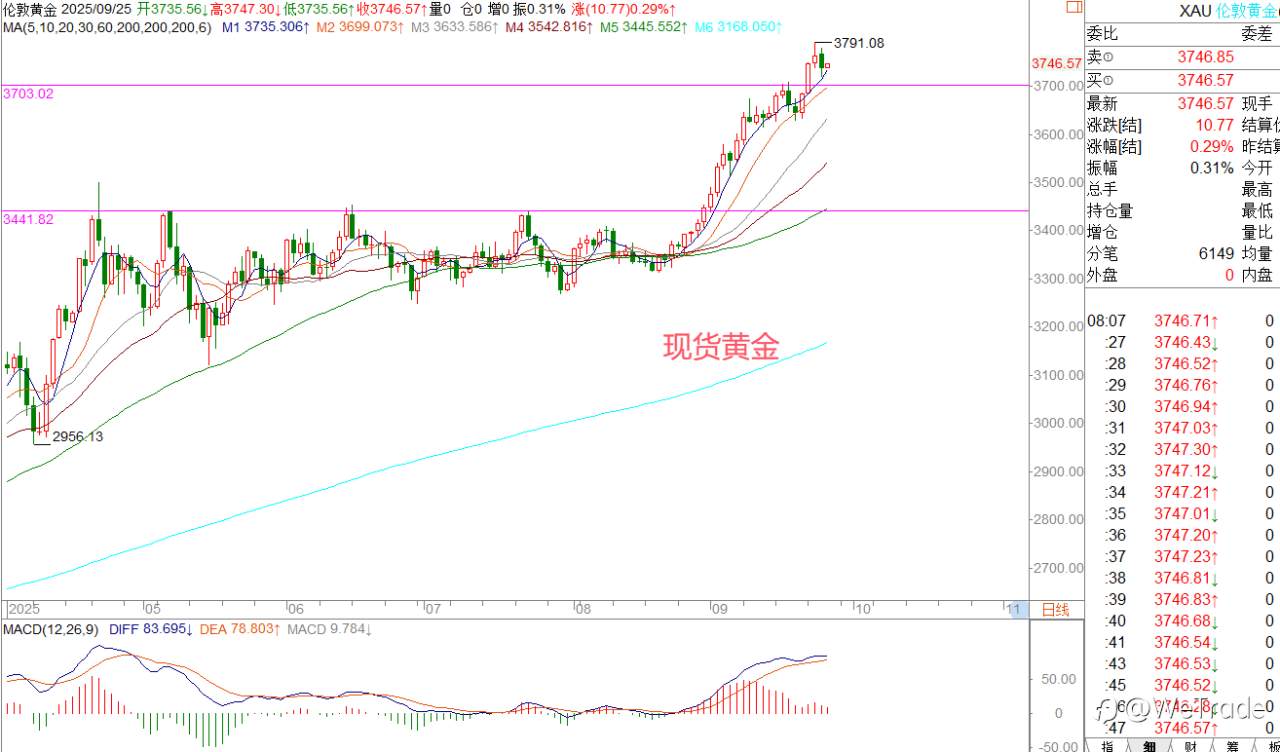This screenshot has height=752, width=1280.
Task: Select the :39 tick price 3746.83
Action: coord(1186,599)
